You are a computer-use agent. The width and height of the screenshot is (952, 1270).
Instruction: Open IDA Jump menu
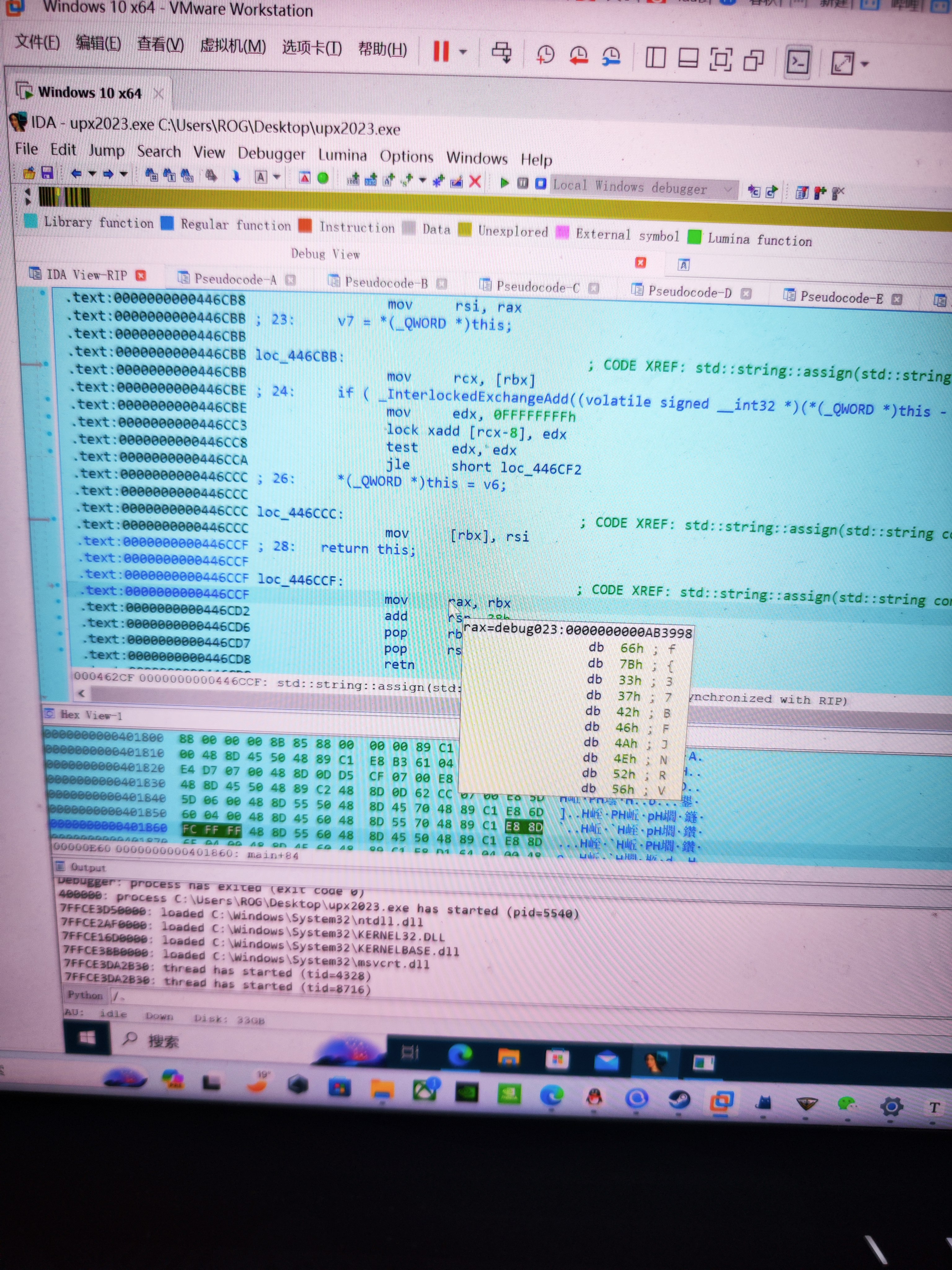[106, 150]
